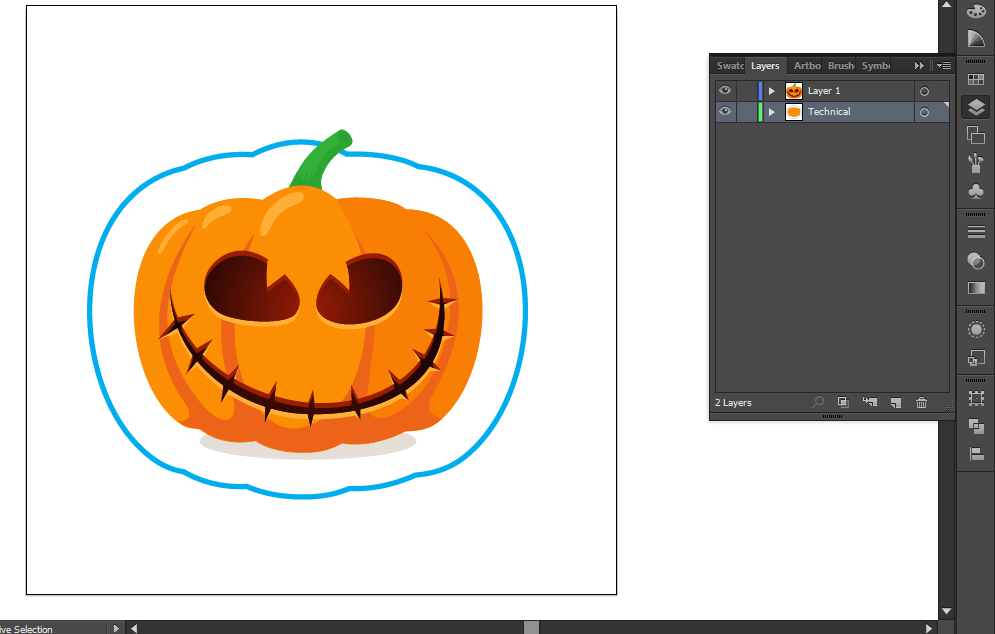Click Create New Sublayer icon

point(870,403)
